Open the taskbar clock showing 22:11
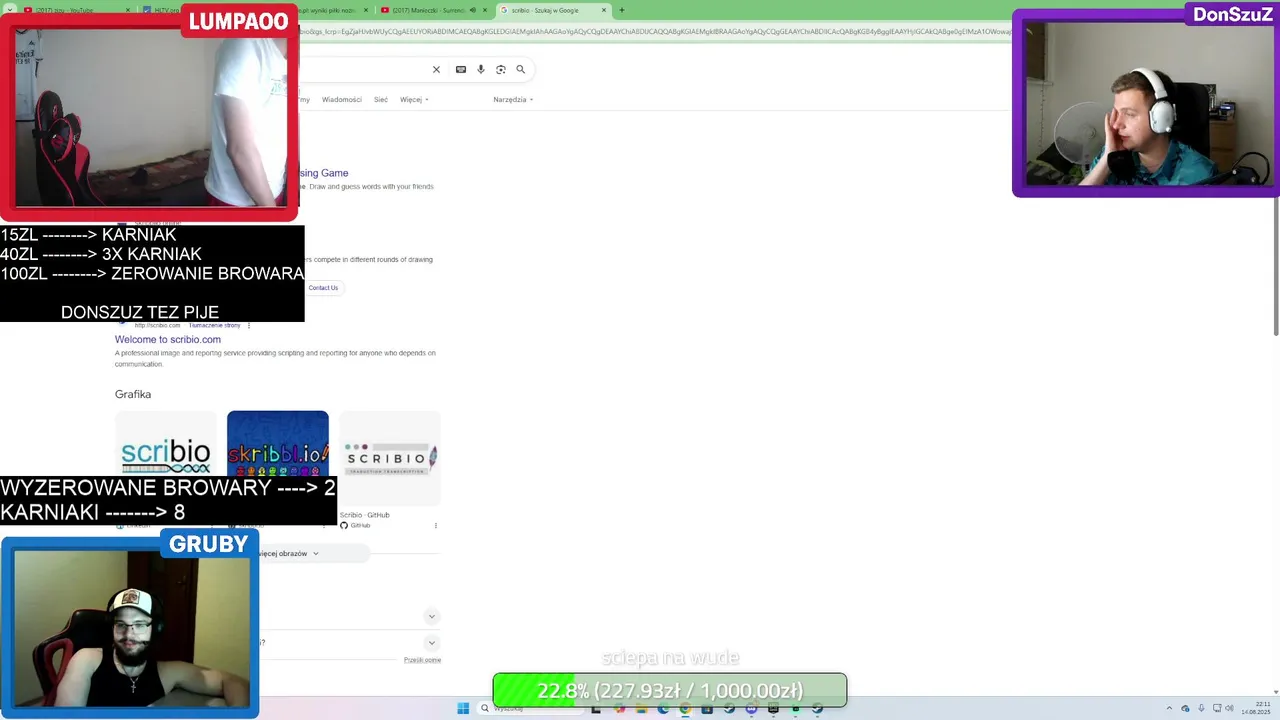Screen dimensions: 1280x720 click(x=1256, y=708)
